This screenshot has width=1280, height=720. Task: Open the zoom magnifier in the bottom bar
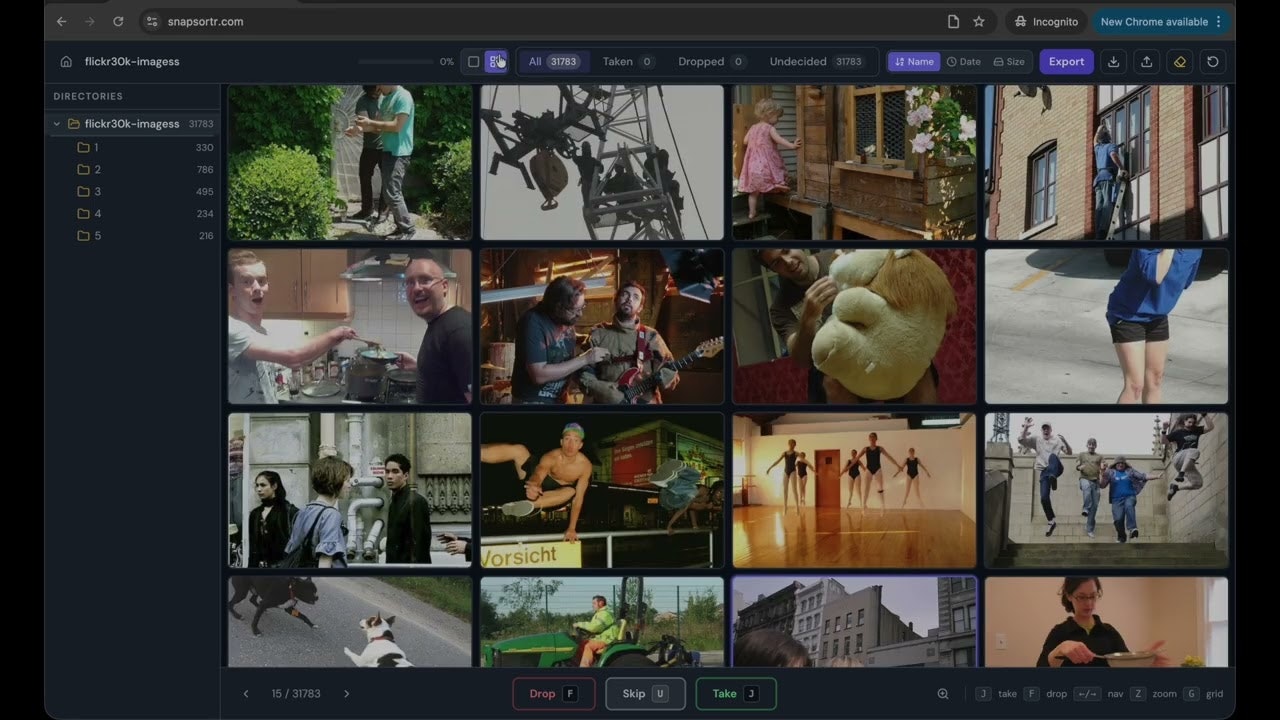(x=942, y=693)
